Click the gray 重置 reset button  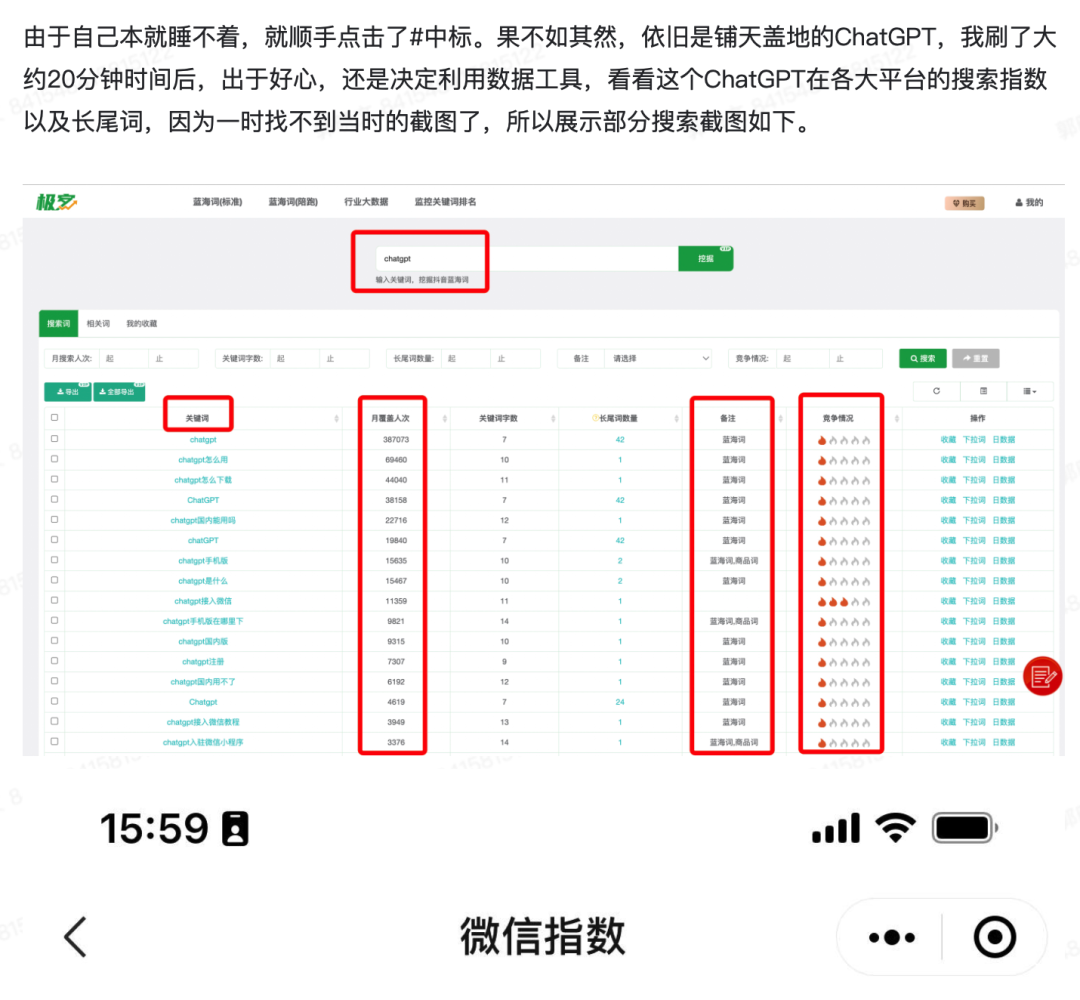(x=975, y=358)
